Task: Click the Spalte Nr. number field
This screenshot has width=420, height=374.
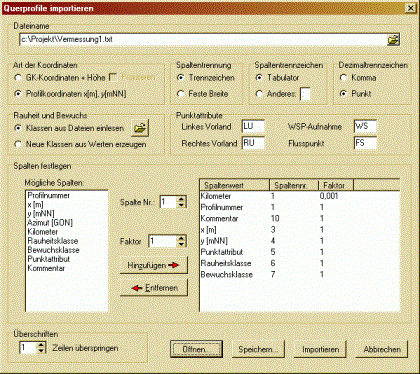Action: click(x=169, y=202)
